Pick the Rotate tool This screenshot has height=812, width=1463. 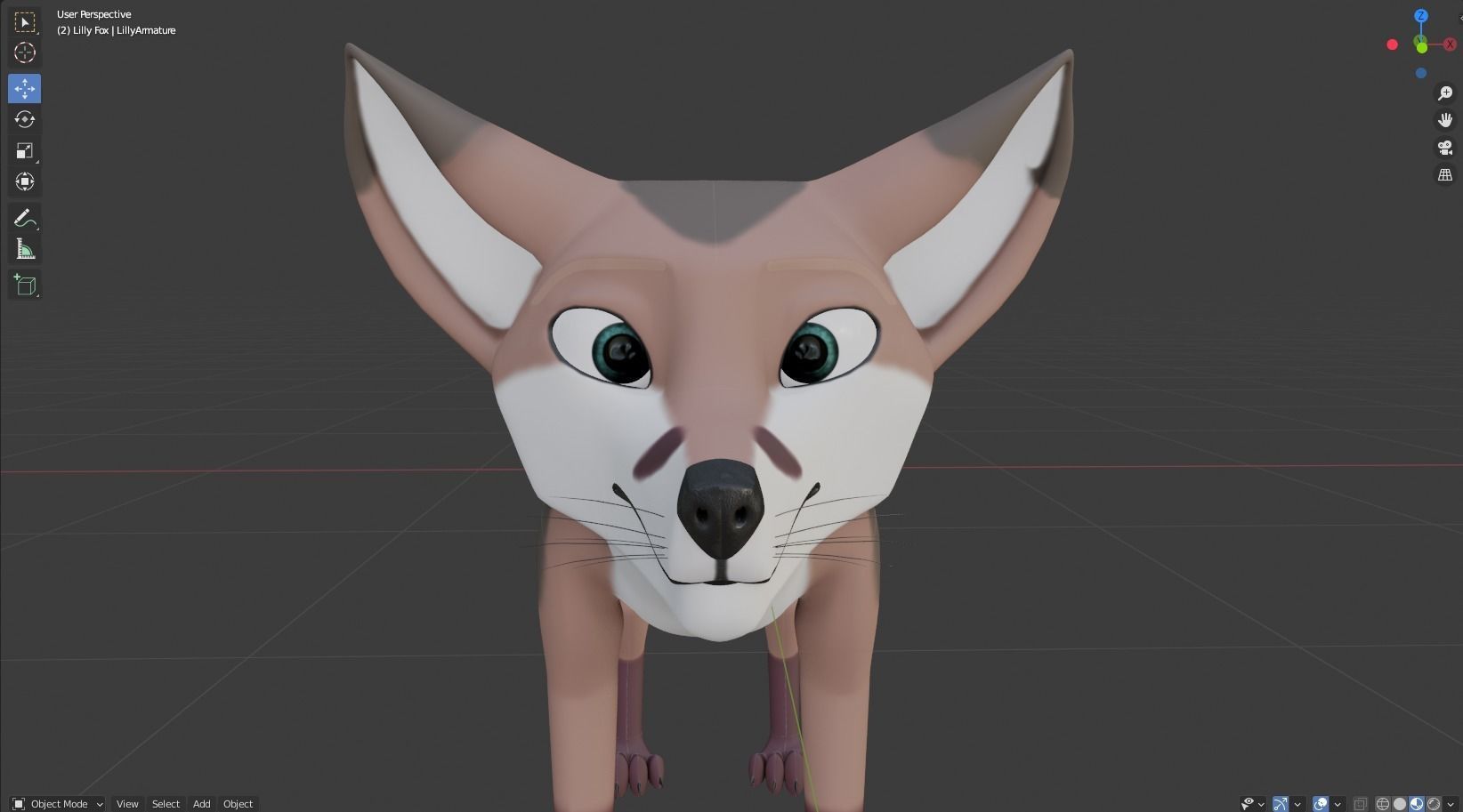tap(24, 119)
